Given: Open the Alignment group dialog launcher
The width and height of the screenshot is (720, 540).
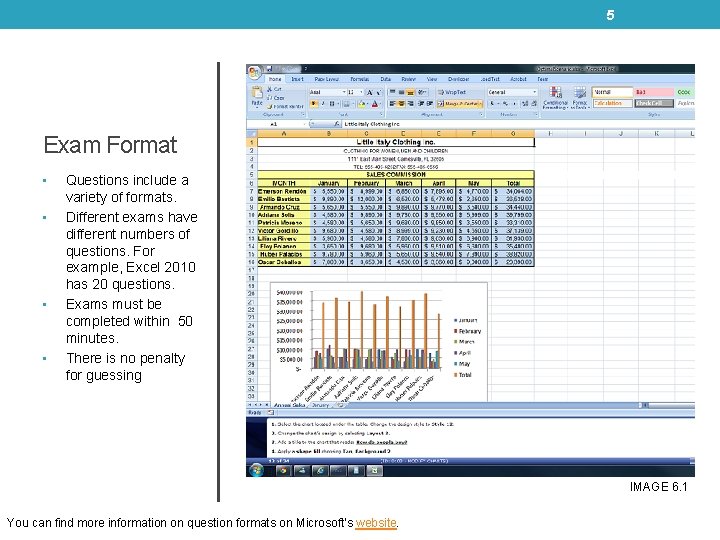Looking at the screenshot, I should click(x=481, y=115).
